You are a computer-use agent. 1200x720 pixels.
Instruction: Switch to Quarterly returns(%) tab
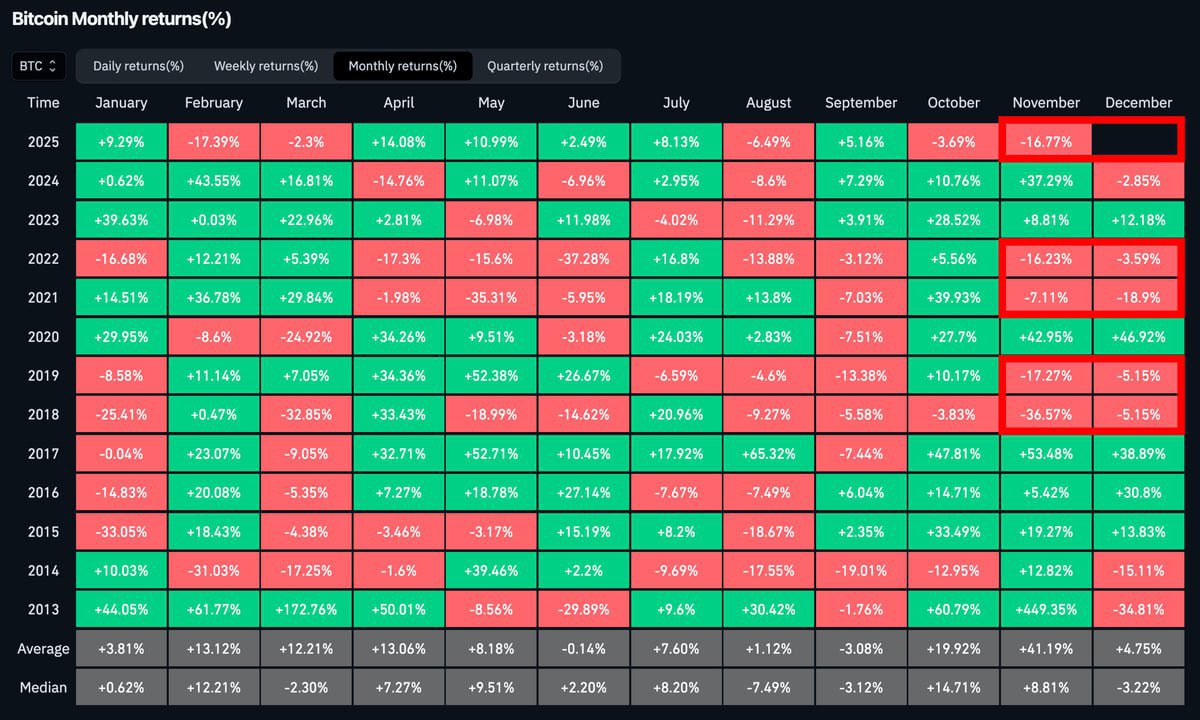545,66
